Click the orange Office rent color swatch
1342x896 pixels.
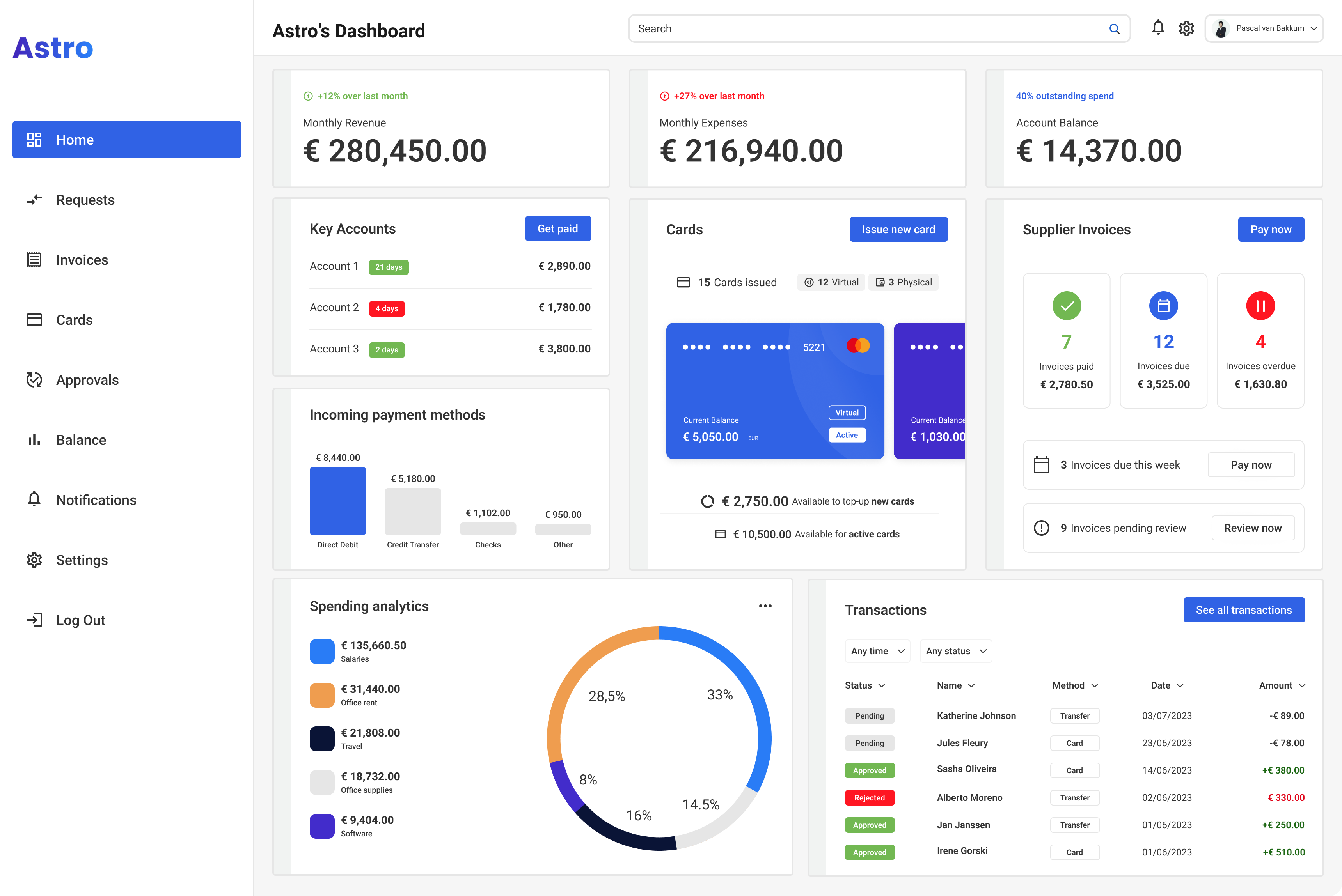(x=322, y=695)
